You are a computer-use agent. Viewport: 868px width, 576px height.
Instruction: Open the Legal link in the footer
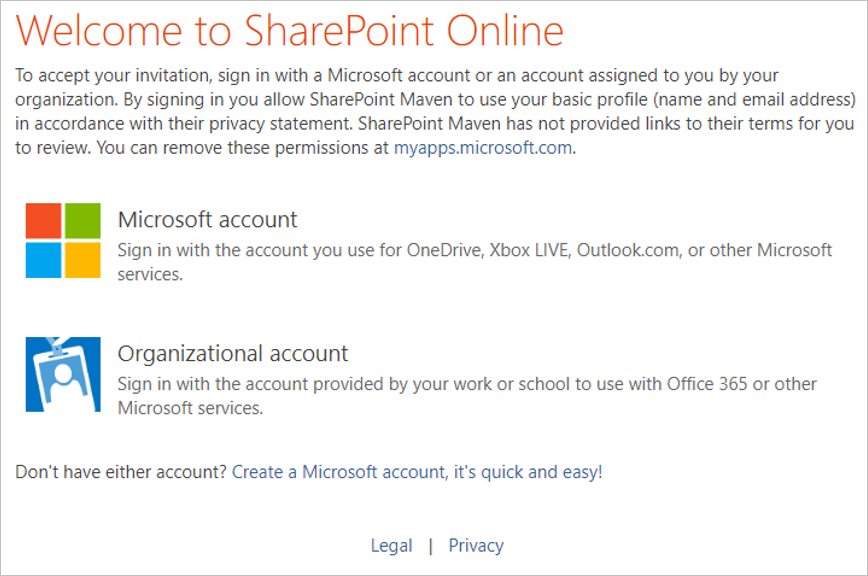[x=391, y=546]
